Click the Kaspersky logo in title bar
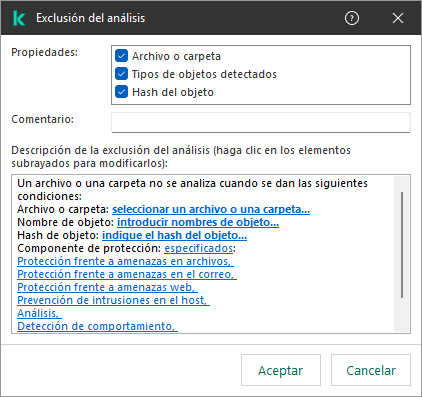422x397 pixels. click(19, 18)
